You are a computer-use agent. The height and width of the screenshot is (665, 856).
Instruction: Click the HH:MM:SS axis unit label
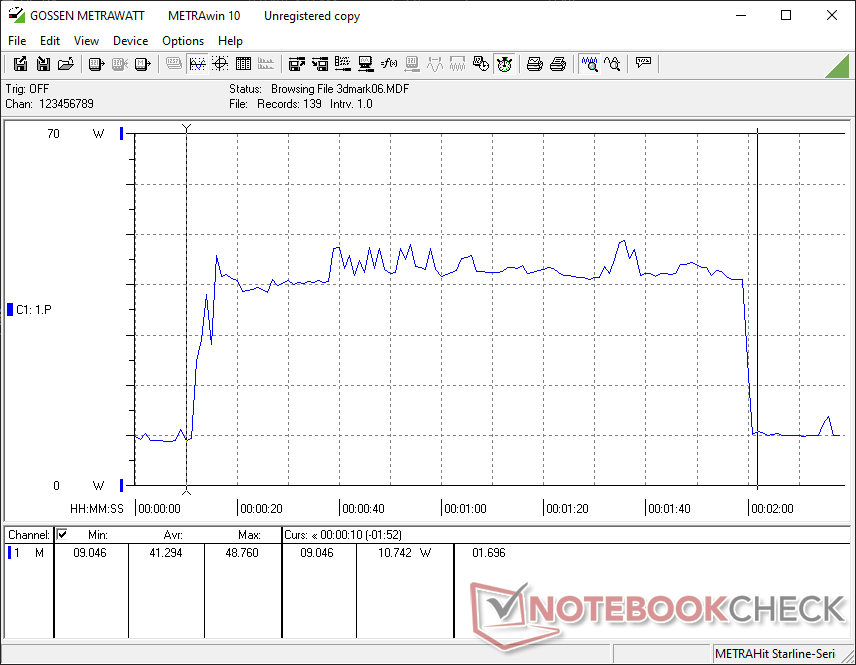click(97, 508)
